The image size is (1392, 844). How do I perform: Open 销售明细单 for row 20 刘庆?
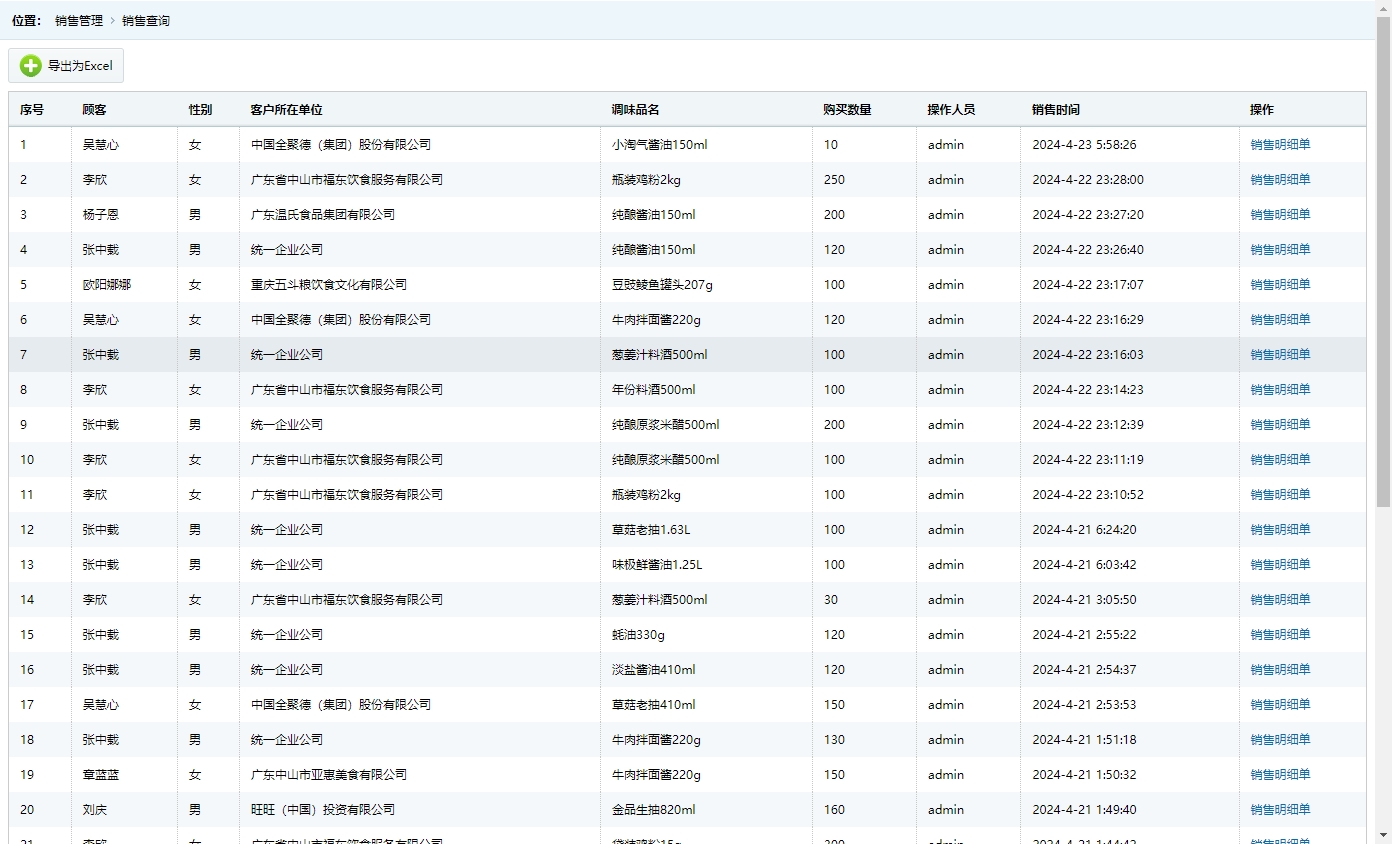point(1279,810)
